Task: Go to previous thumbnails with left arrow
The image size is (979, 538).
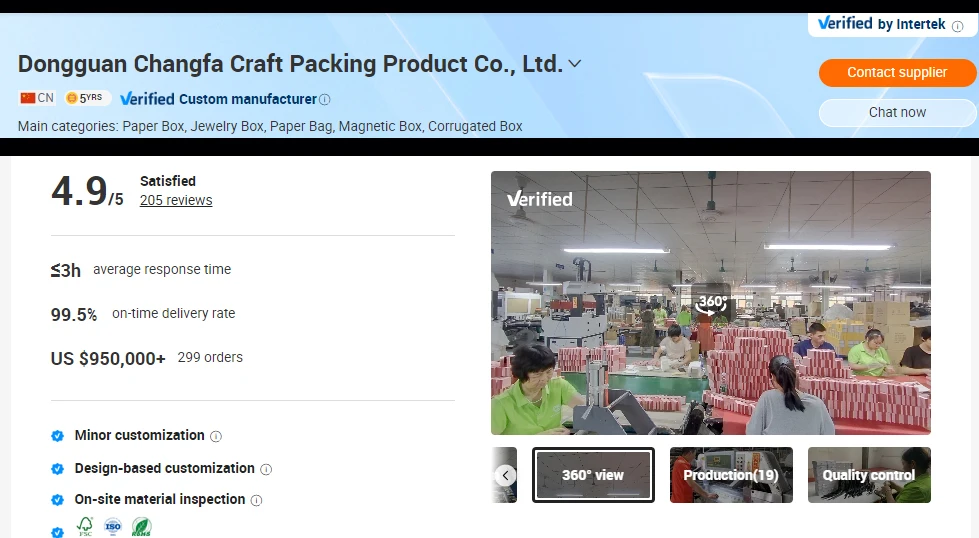Action: (x=506, y=476)
